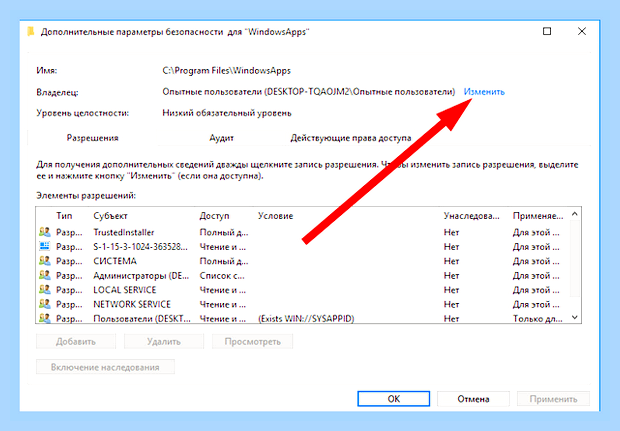This screenshot has height=431, width=620.
Task: Select the S-1-15-3-1024-363528... entry
Action: [303, 247]
